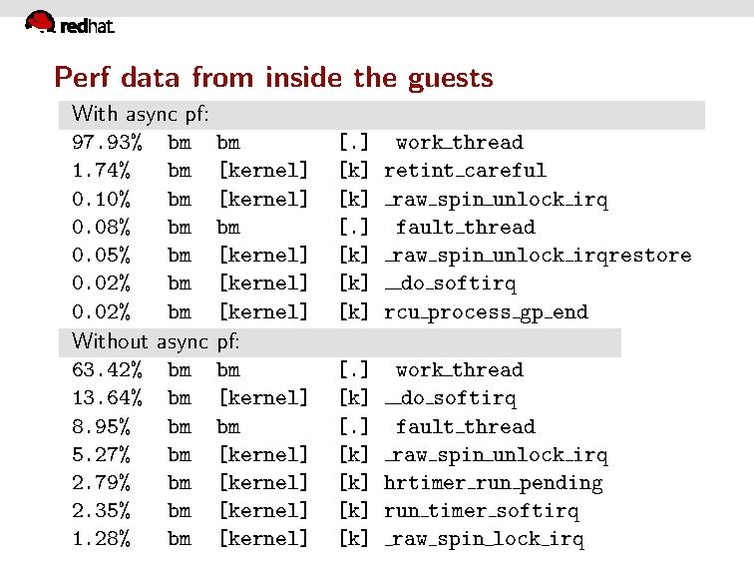Click the rcu_process_gp_end symbol name

click(x=486, y=312)
